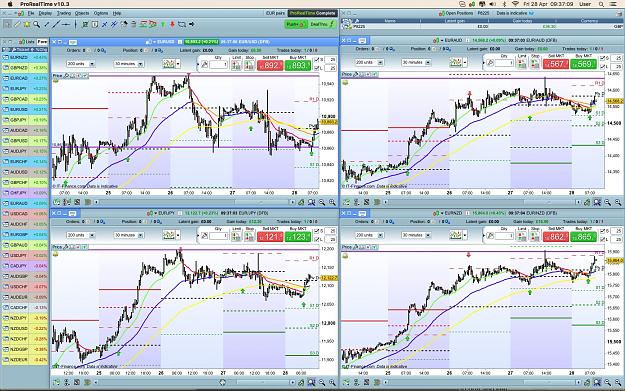The height and width of the screenshot is (391, 625).
Task: Open the Options menu
Action: (x=100, y=14)
